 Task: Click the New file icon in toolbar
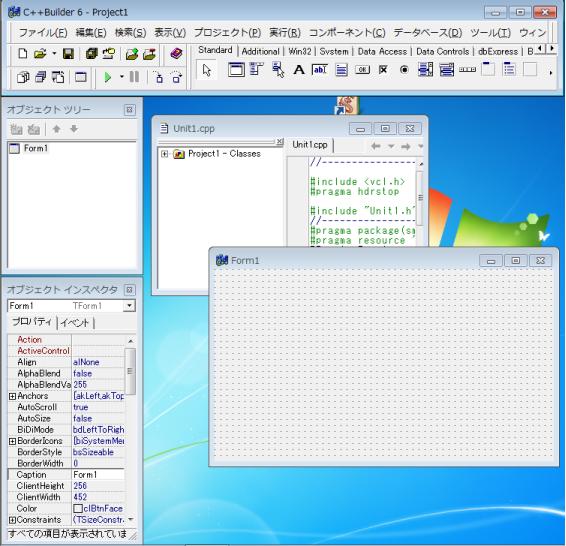(23, 54)
